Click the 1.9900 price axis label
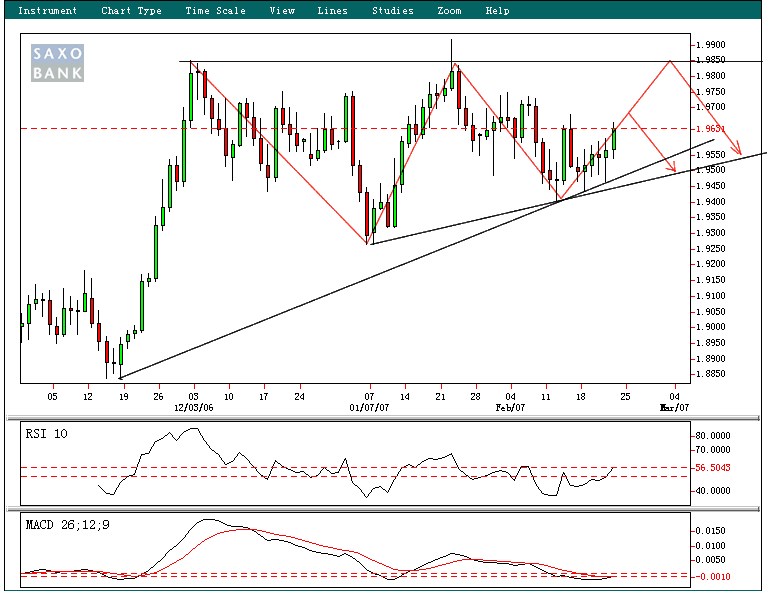767x591 pixels. (711, 45)
